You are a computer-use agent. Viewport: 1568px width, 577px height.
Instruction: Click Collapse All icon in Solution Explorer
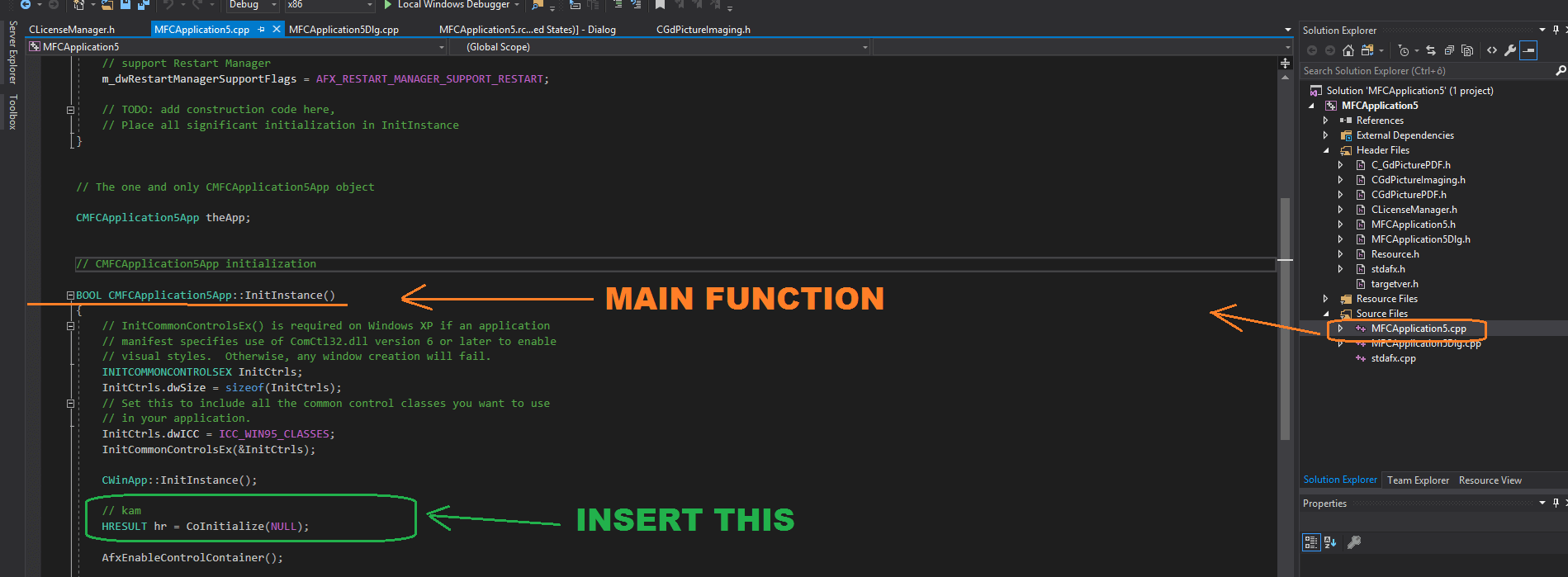[1449, 50]
